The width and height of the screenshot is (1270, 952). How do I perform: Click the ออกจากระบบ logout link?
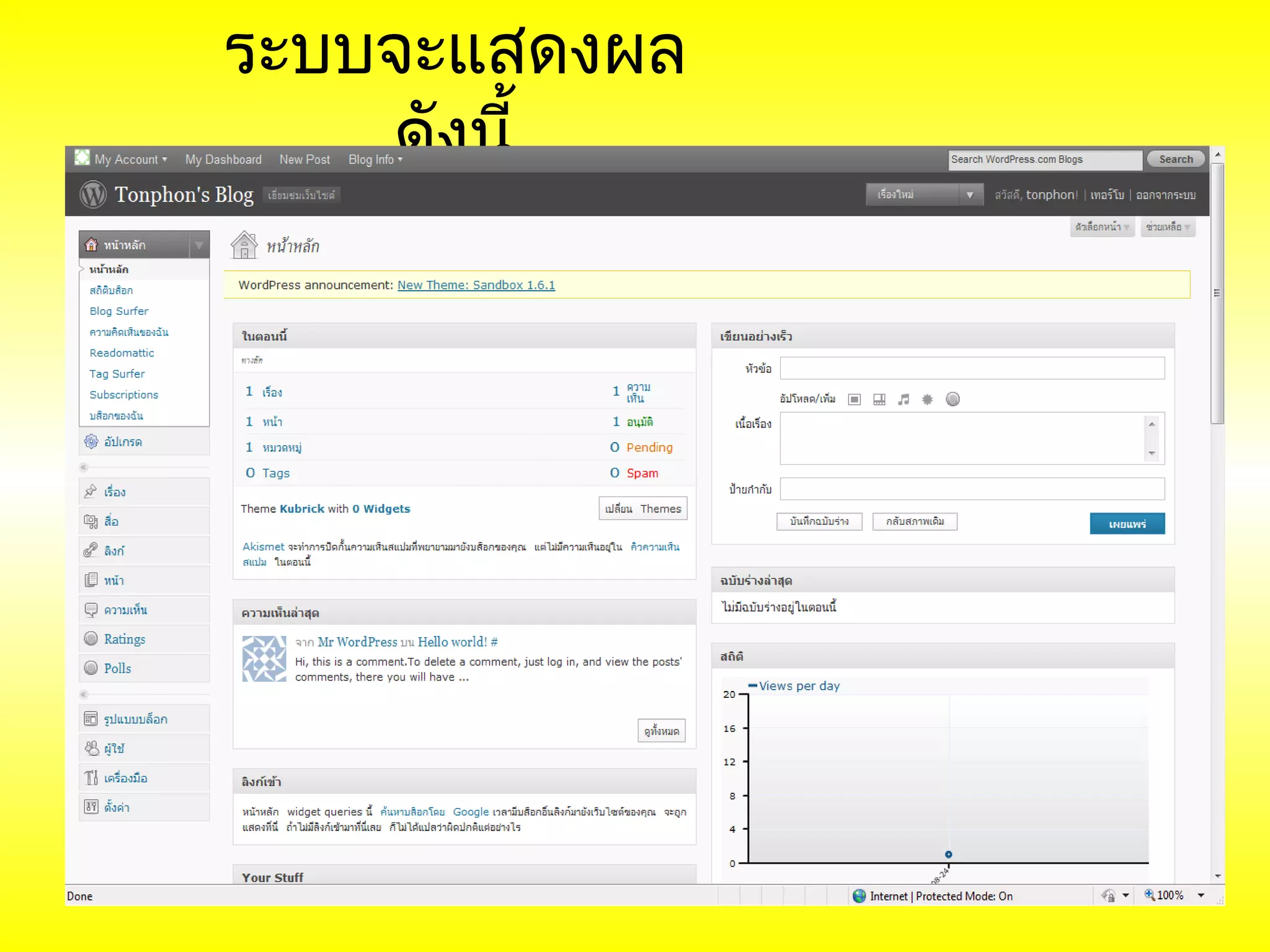pyautogui.click(x=1166, y=195)
